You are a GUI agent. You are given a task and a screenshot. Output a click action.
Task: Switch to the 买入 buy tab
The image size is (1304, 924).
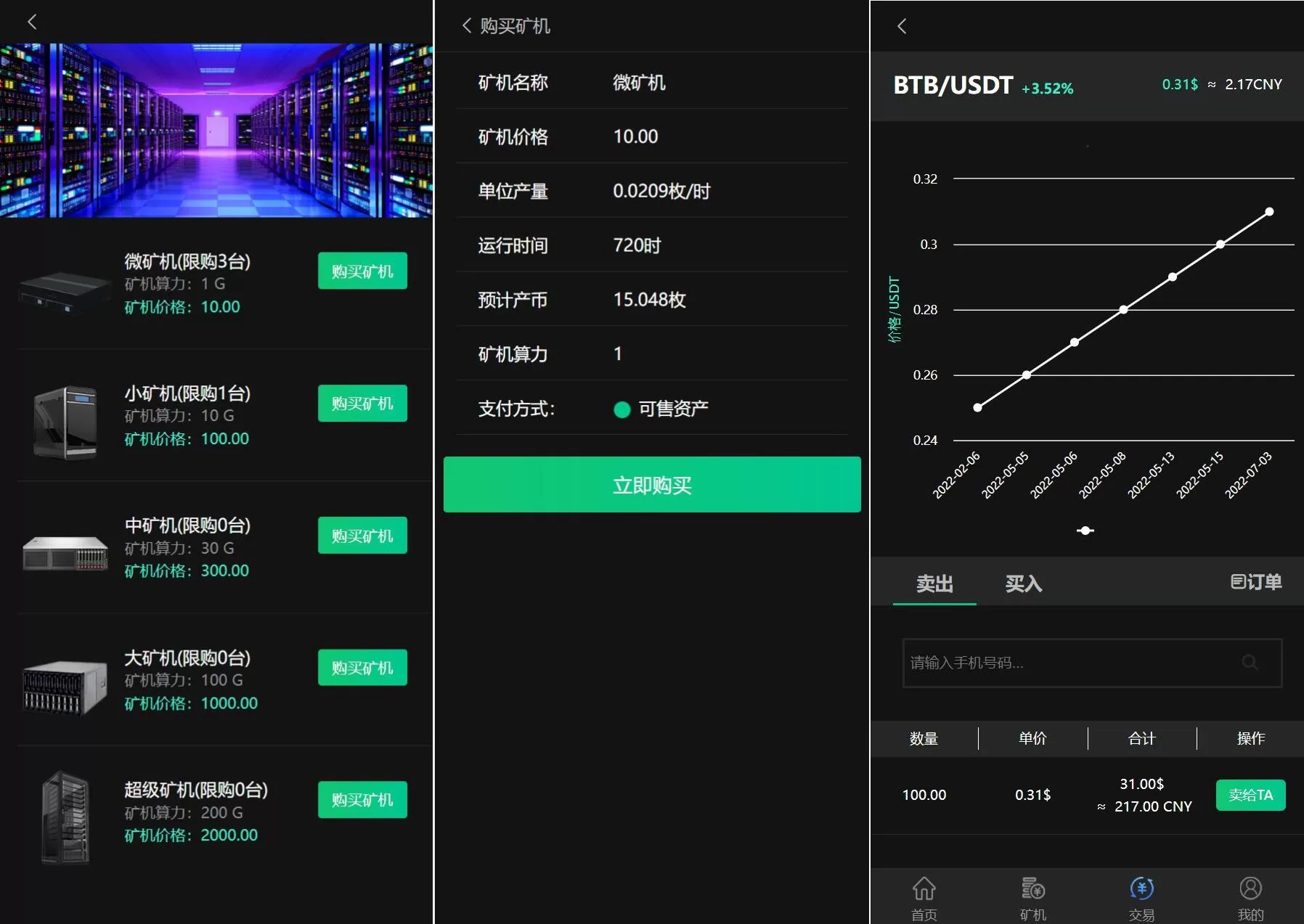[1023, 583]
